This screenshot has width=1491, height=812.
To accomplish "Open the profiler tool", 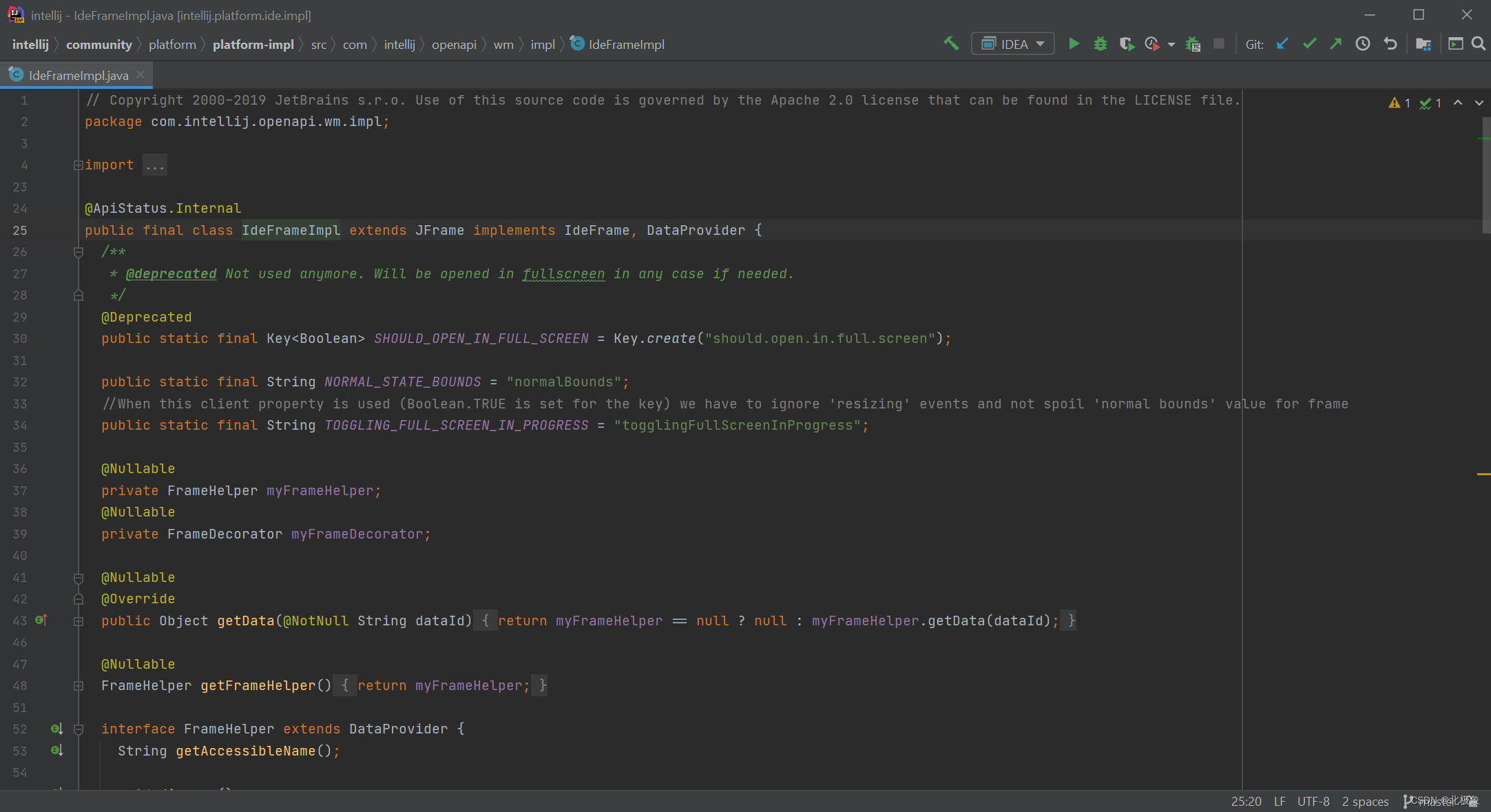I will (1153, 43).
